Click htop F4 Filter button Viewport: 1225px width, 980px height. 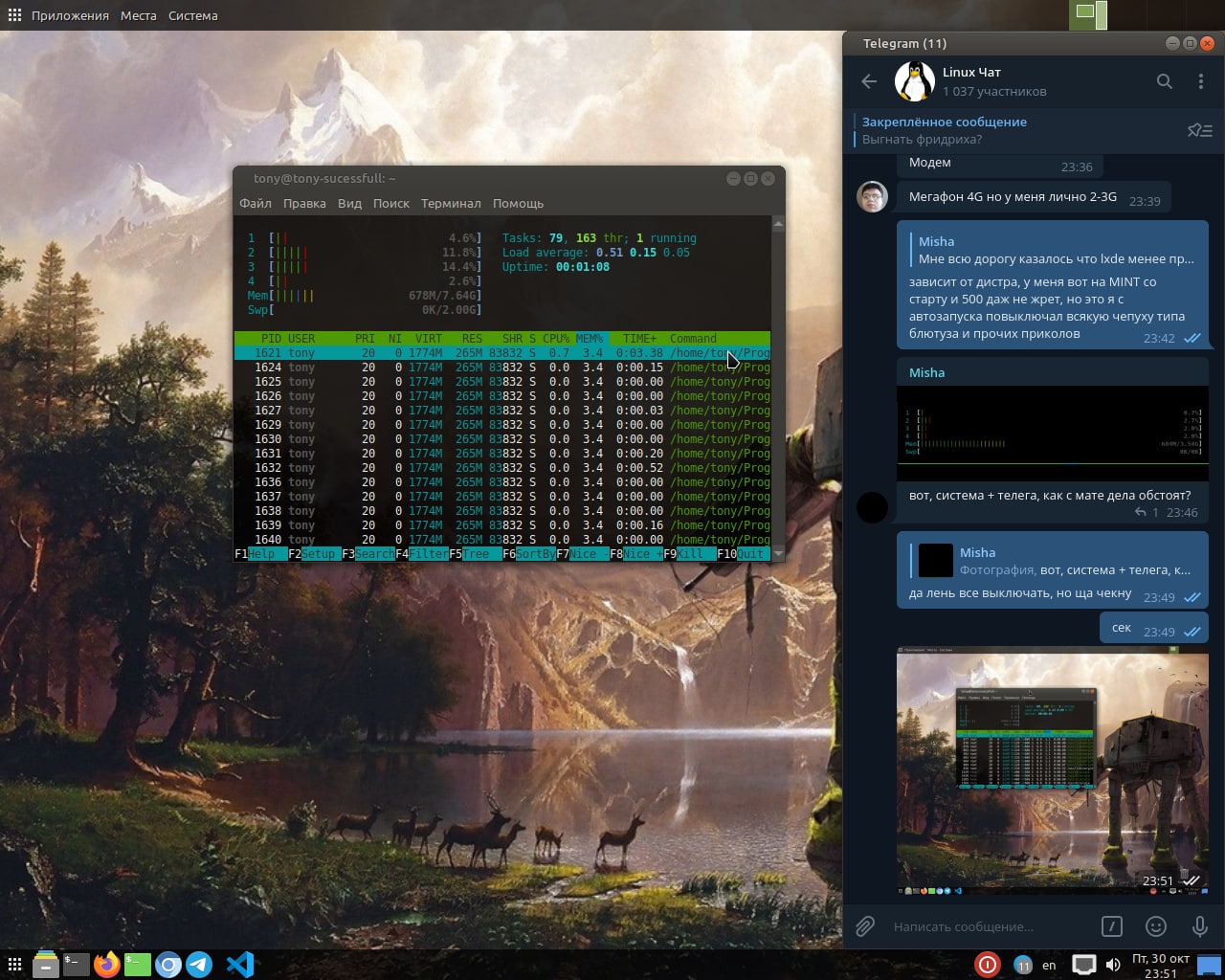[x=422, y=554]
